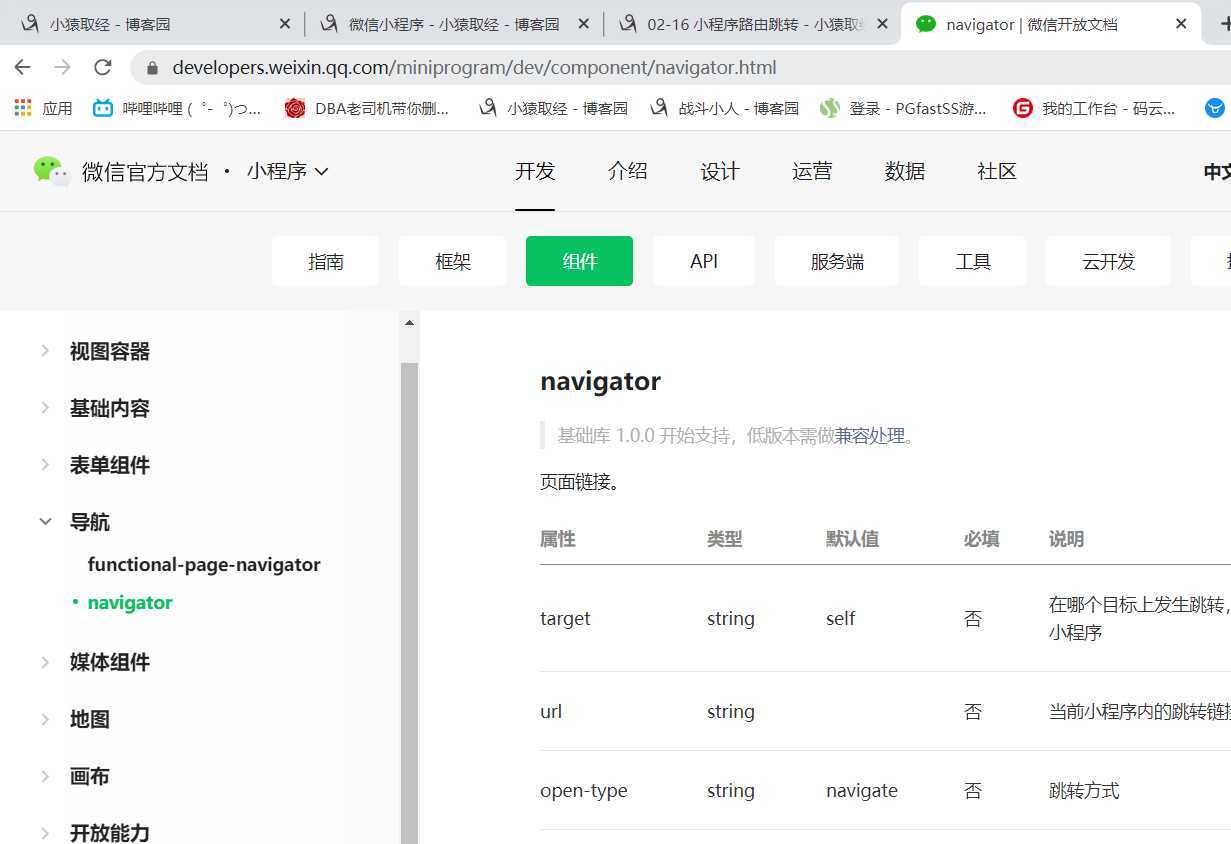
Task: Select the 社区 top navigation item
Action: pos(997,171)
